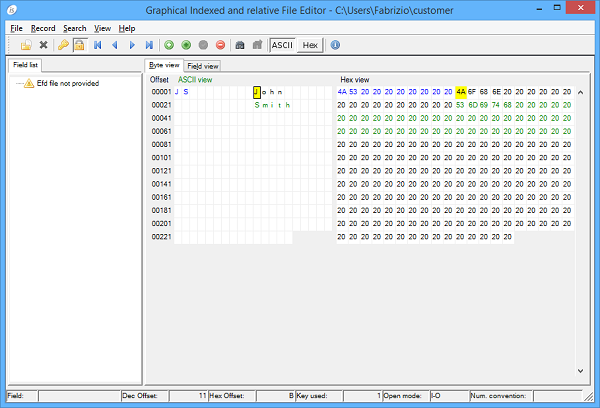600x408 pixels.
Task: Jump to first record arrow icon
Action: pyautogui.click(x=98, y=45)
